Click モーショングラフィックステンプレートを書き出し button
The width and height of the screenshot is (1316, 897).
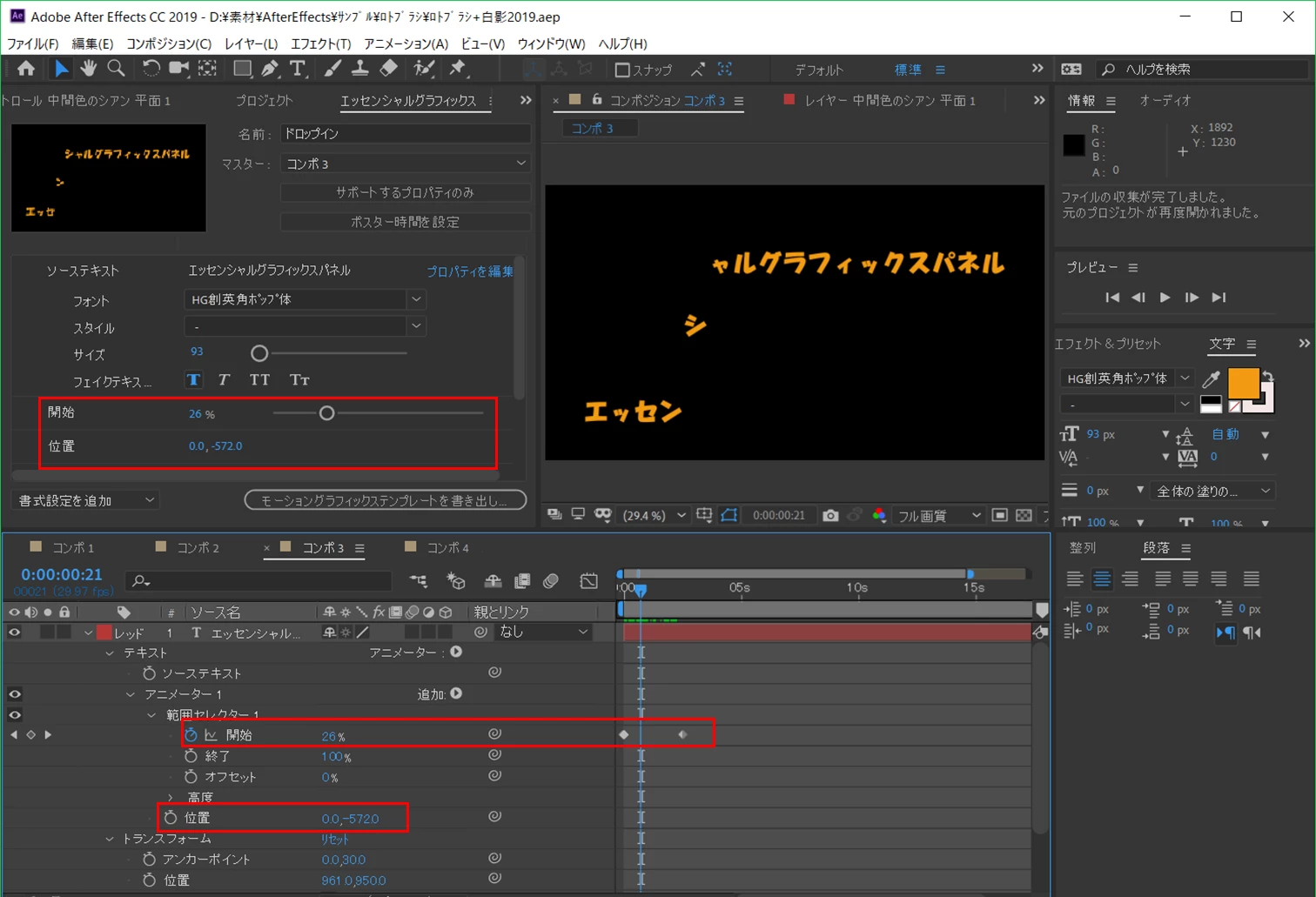[x=386, y=500]
